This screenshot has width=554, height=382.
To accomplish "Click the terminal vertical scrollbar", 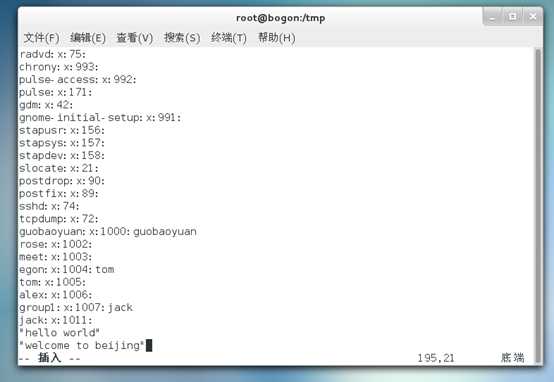I will coord(538,205).
